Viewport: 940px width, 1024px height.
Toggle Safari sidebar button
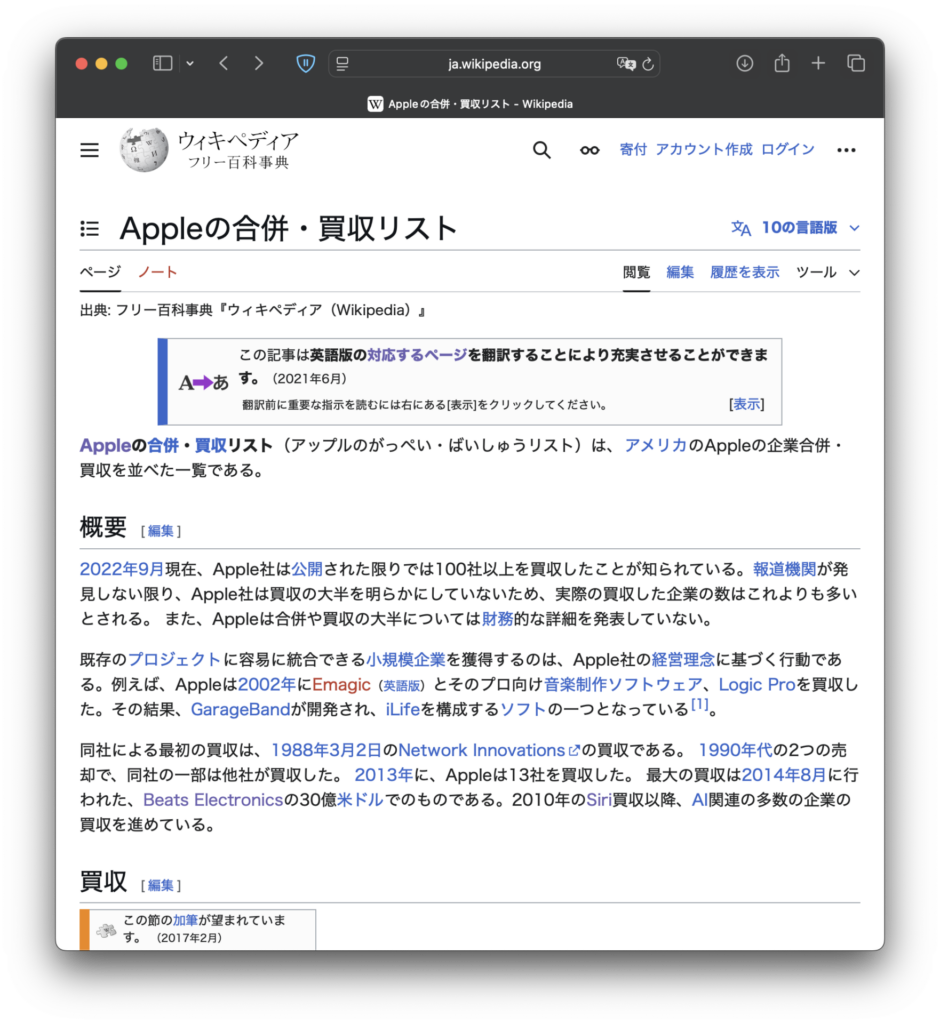coord(162,63)
